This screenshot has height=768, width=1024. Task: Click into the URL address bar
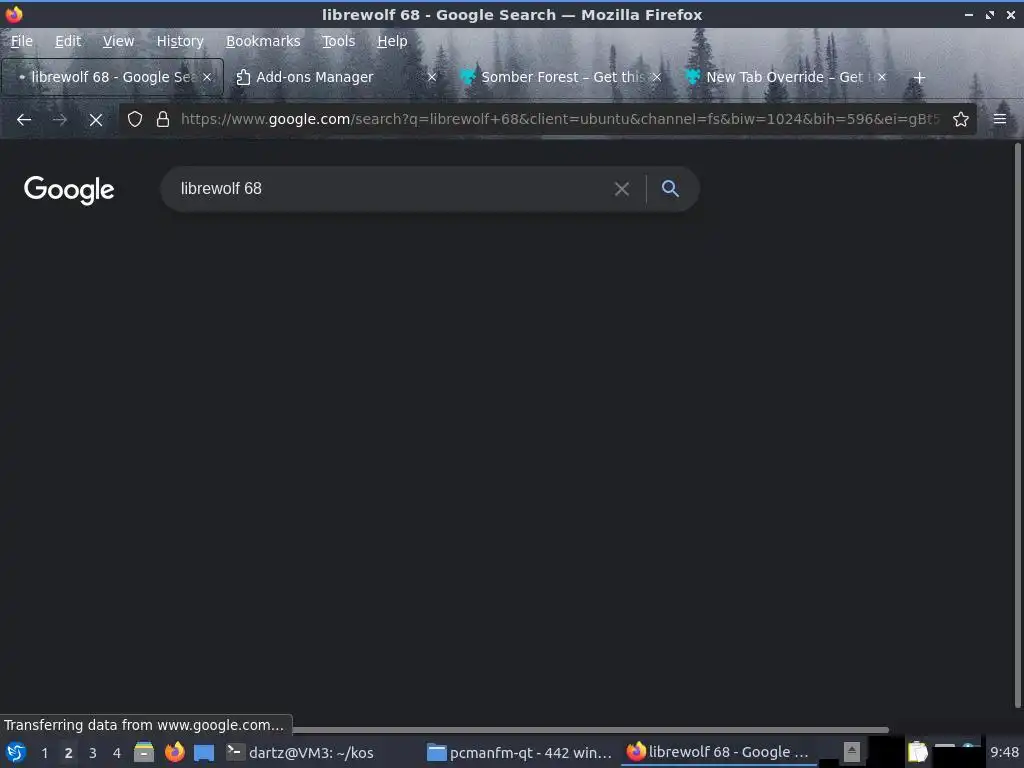pyautogui.click(x=560, y=119)
